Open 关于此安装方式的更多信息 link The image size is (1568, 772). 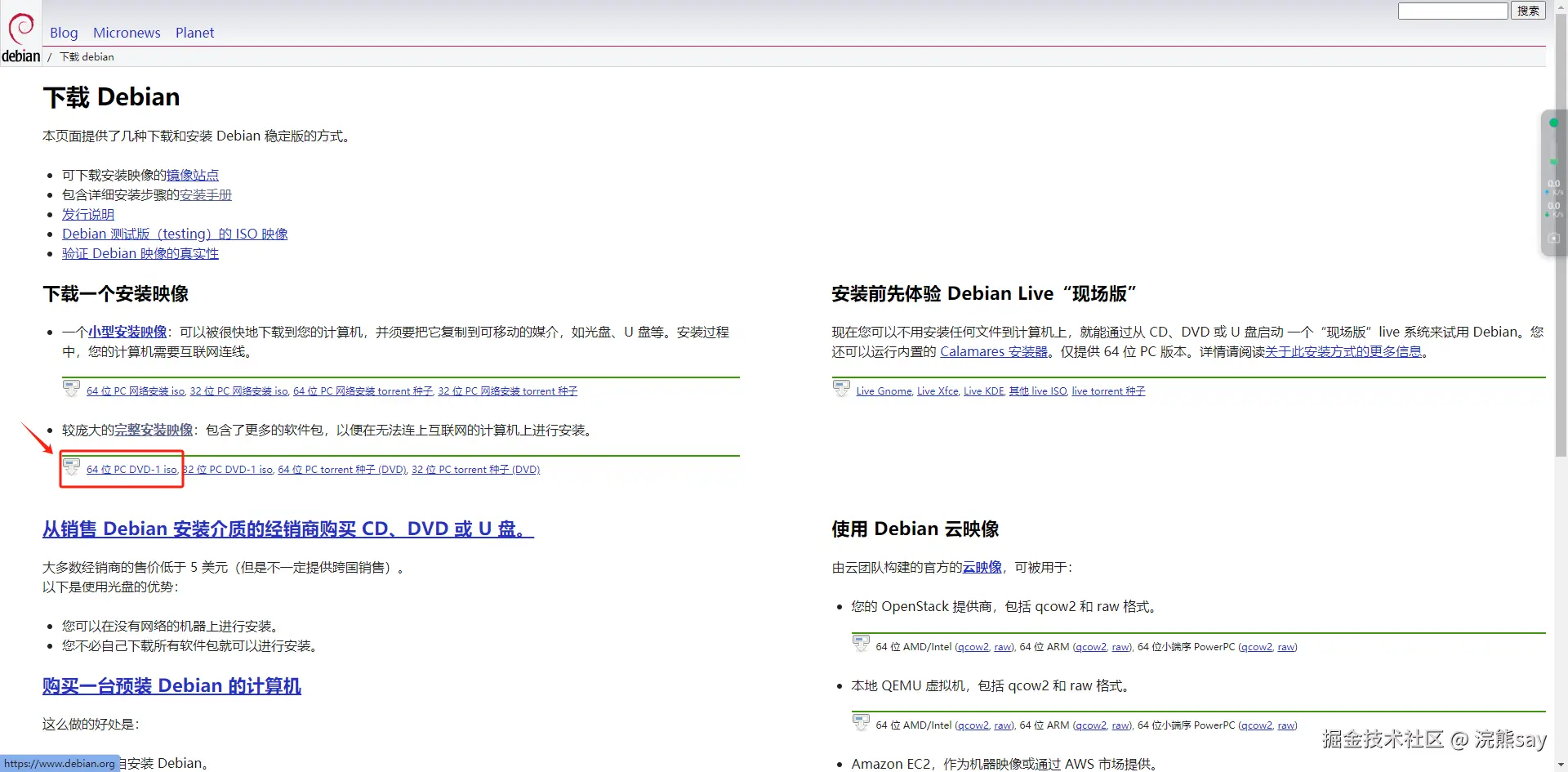click(x=1343, y=351)
